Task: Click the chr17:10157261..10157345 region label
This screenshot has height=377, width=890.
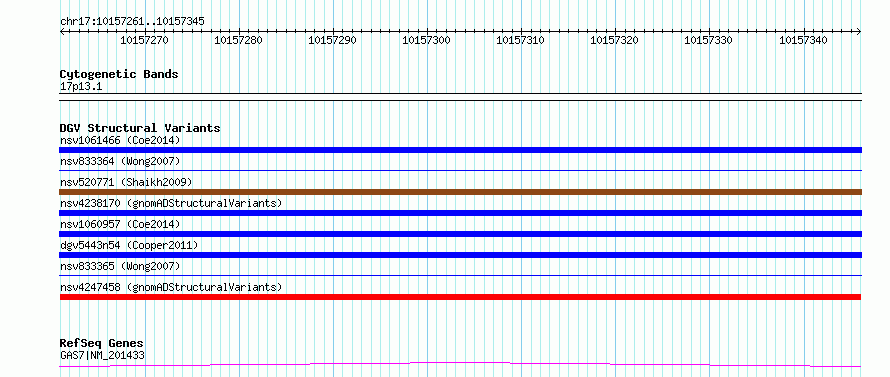Action: tap(132, 22)
